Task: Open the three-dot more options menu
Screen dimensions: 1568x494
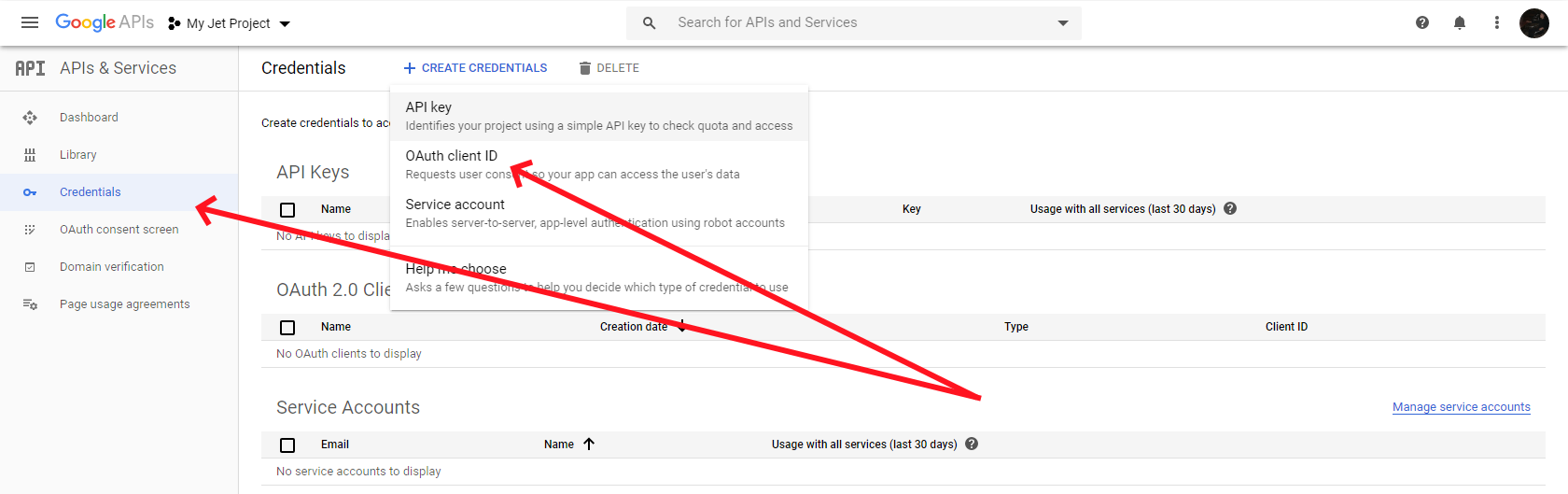Action: tap(1497, 22)
